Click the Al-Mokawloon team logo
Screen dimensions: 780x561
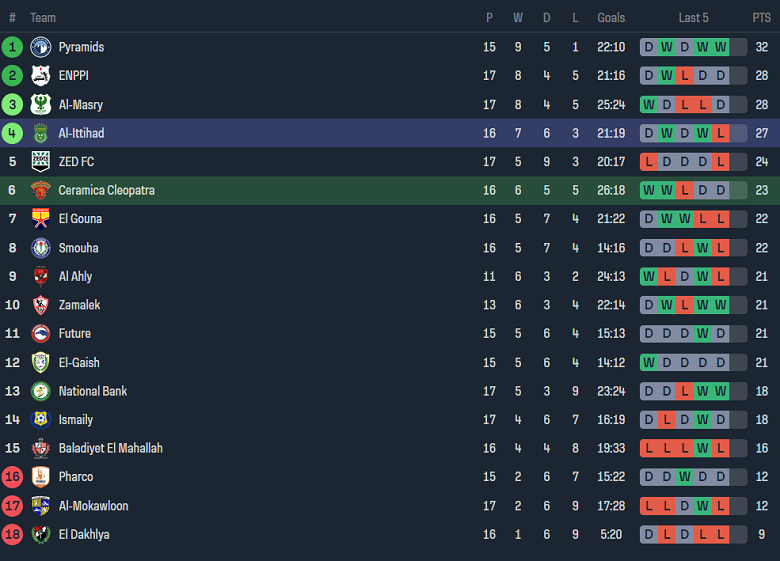click(40, 506)
